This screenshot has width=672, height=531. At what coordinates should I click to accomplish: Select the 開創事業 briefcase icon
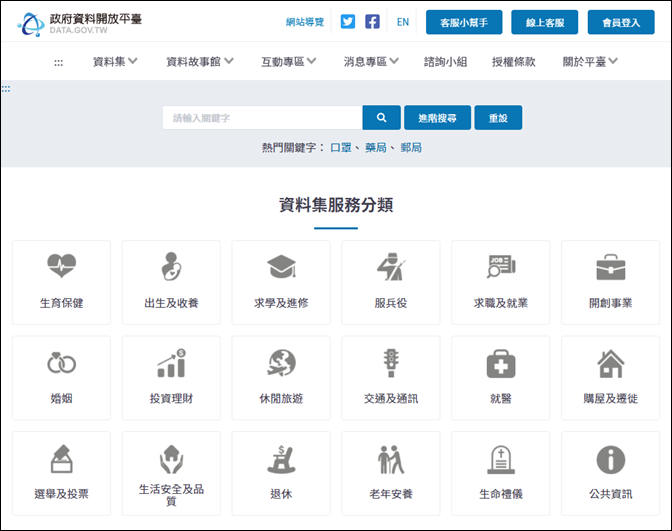pos(611,267)
